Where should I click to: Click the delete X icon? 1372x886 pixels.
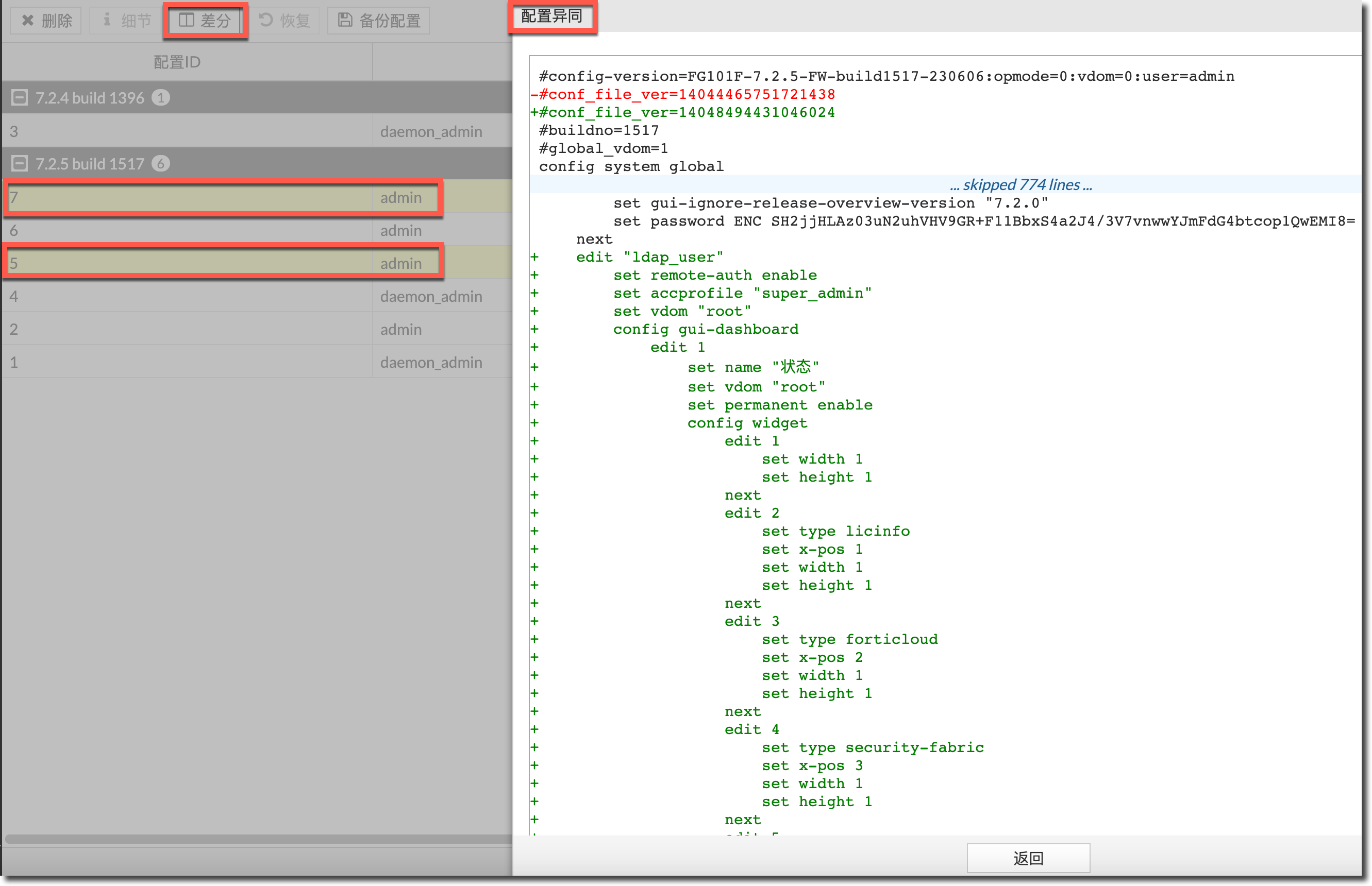tap(27, 21)
